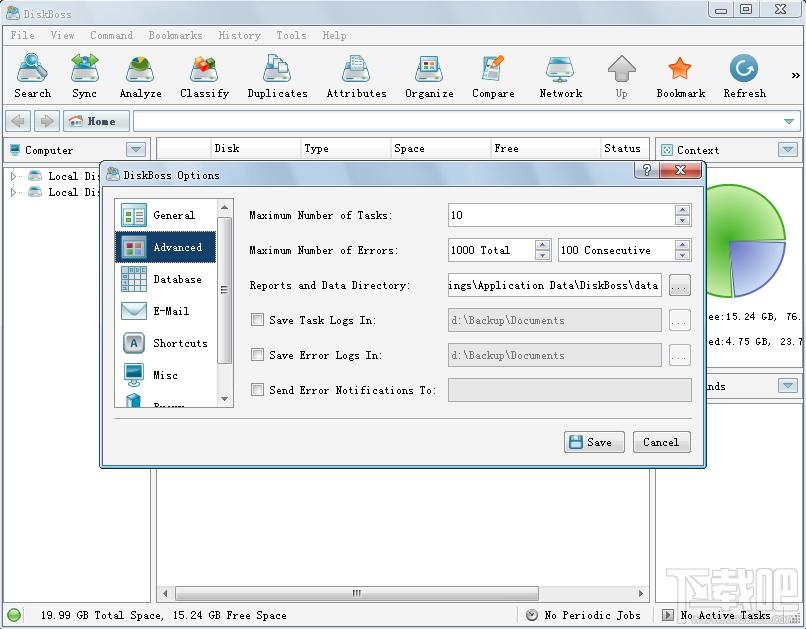
Task: Expand the first Local Disk tree node
Action: 13,176
